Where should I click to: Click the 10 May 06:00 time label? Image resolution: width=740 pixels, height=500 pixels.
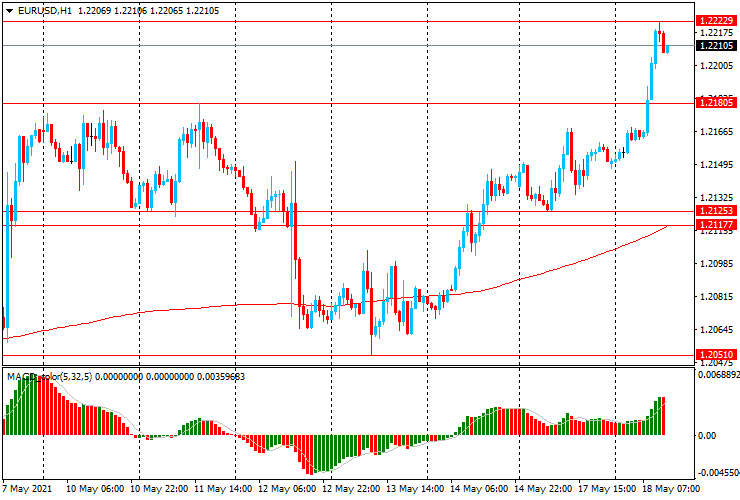pyautogui.click(x=95, y=489)
